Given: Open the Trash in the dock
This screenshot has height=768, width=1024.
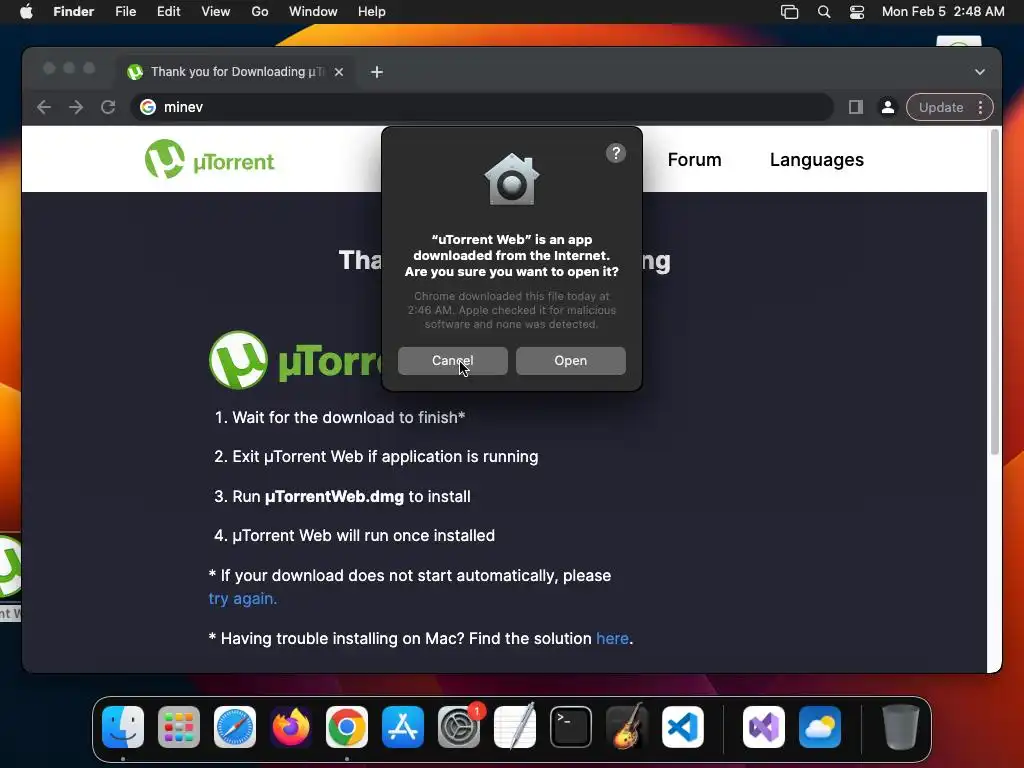Looking at the screenshot, I should coord(901,727).
